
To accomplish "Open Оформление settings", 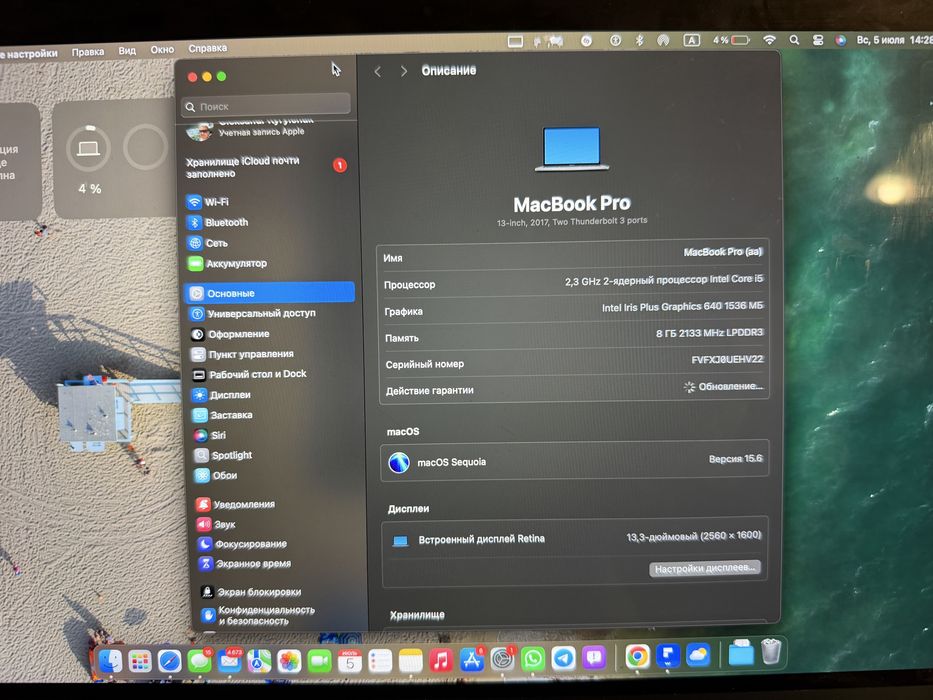I will point(230,334).
